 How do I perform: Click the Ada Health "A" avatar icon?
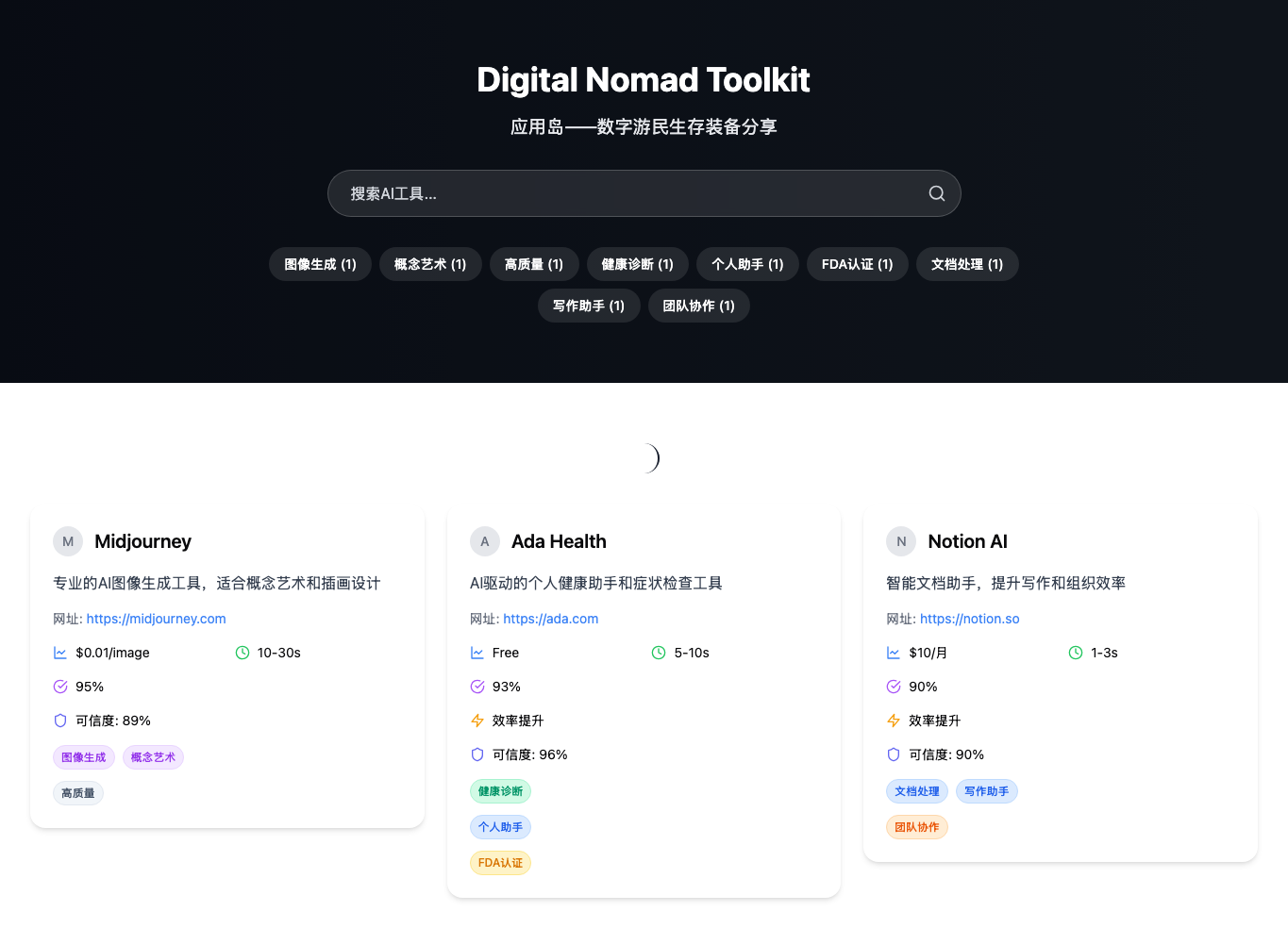pos(484,541)
